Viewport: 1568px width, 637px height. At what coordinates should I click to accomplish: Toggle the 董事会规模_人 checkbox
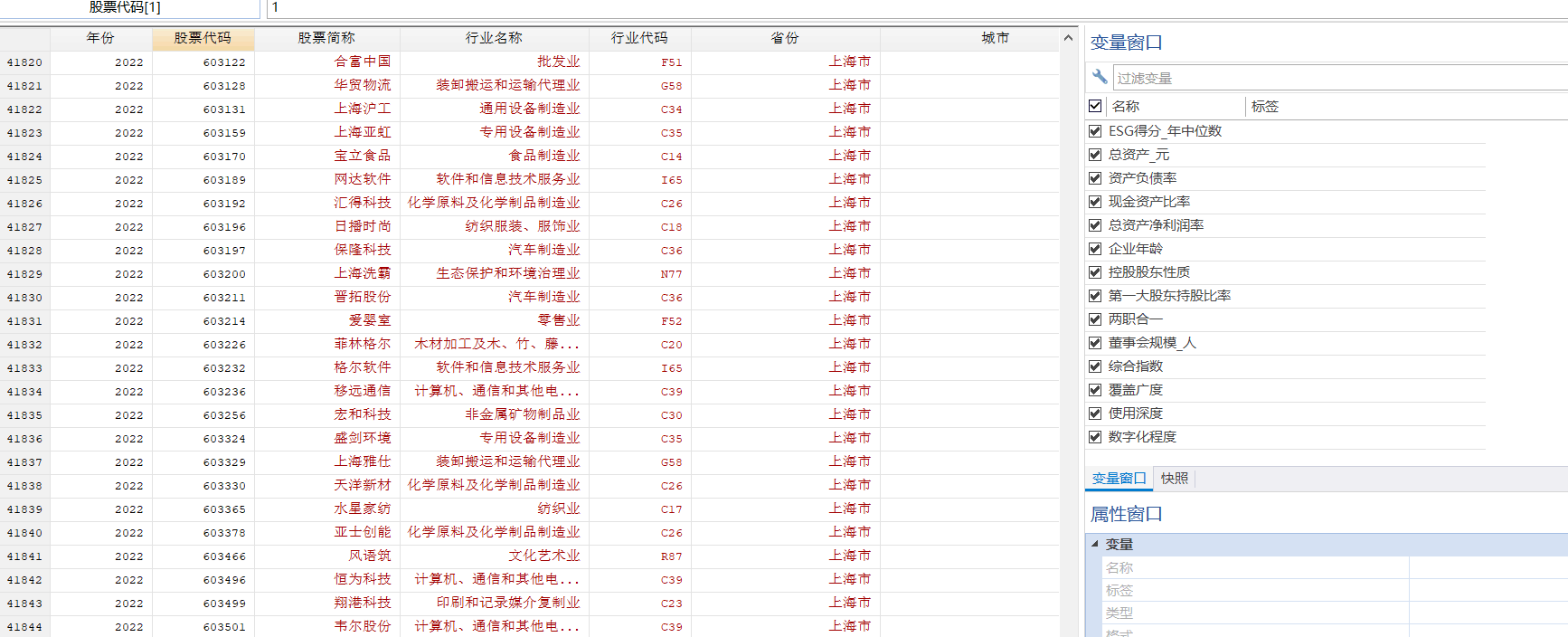(x=1095, y=343)
